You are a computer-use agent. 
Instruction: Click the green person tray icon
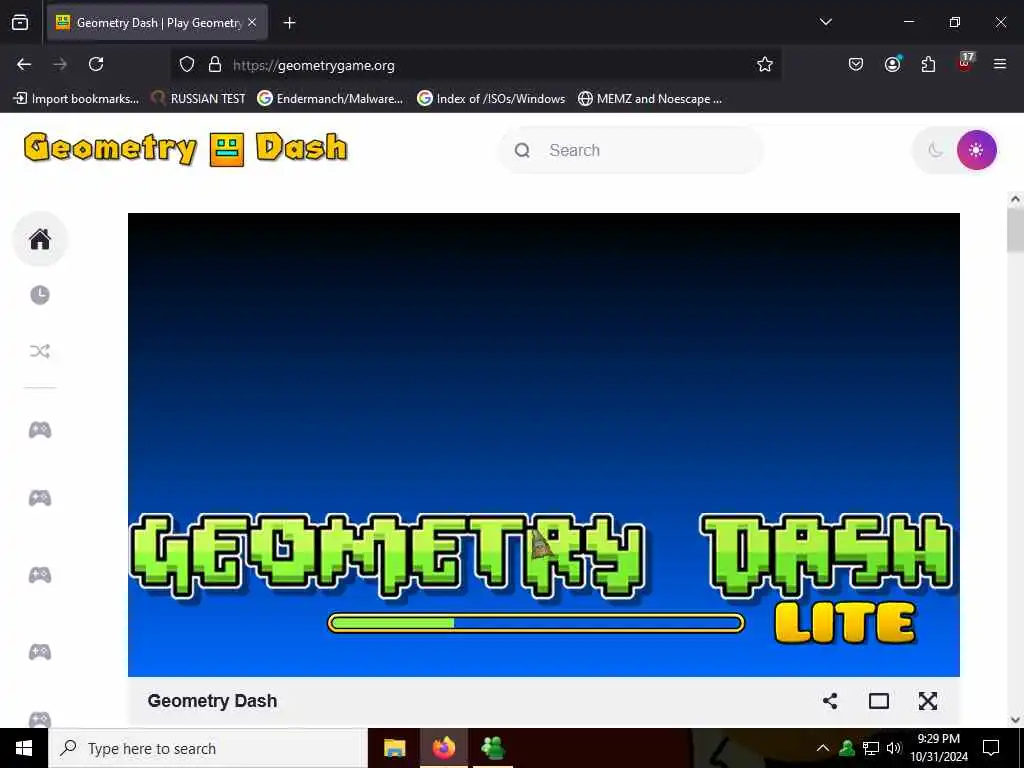pos(847,748)
